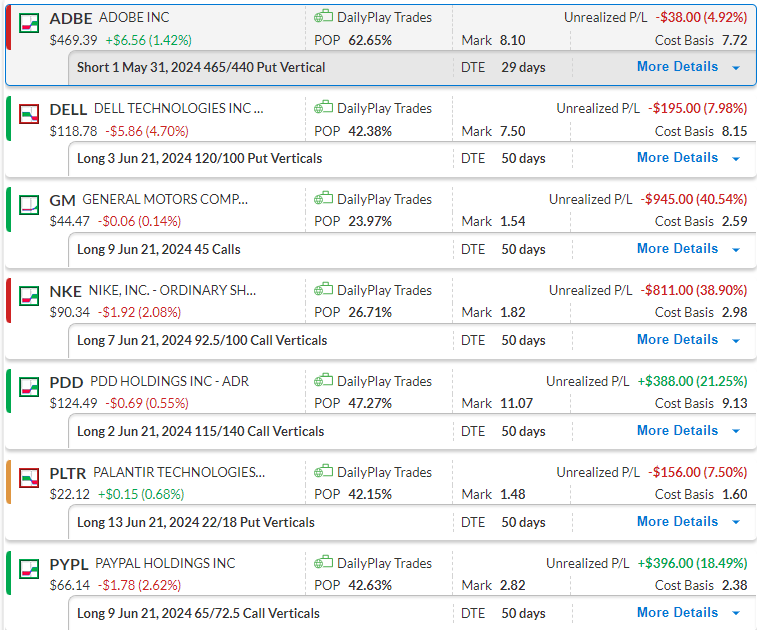Screen dimensions: 757x630
Task: Open the PYPL risk graph icon
Action: (x=29, y=569)
